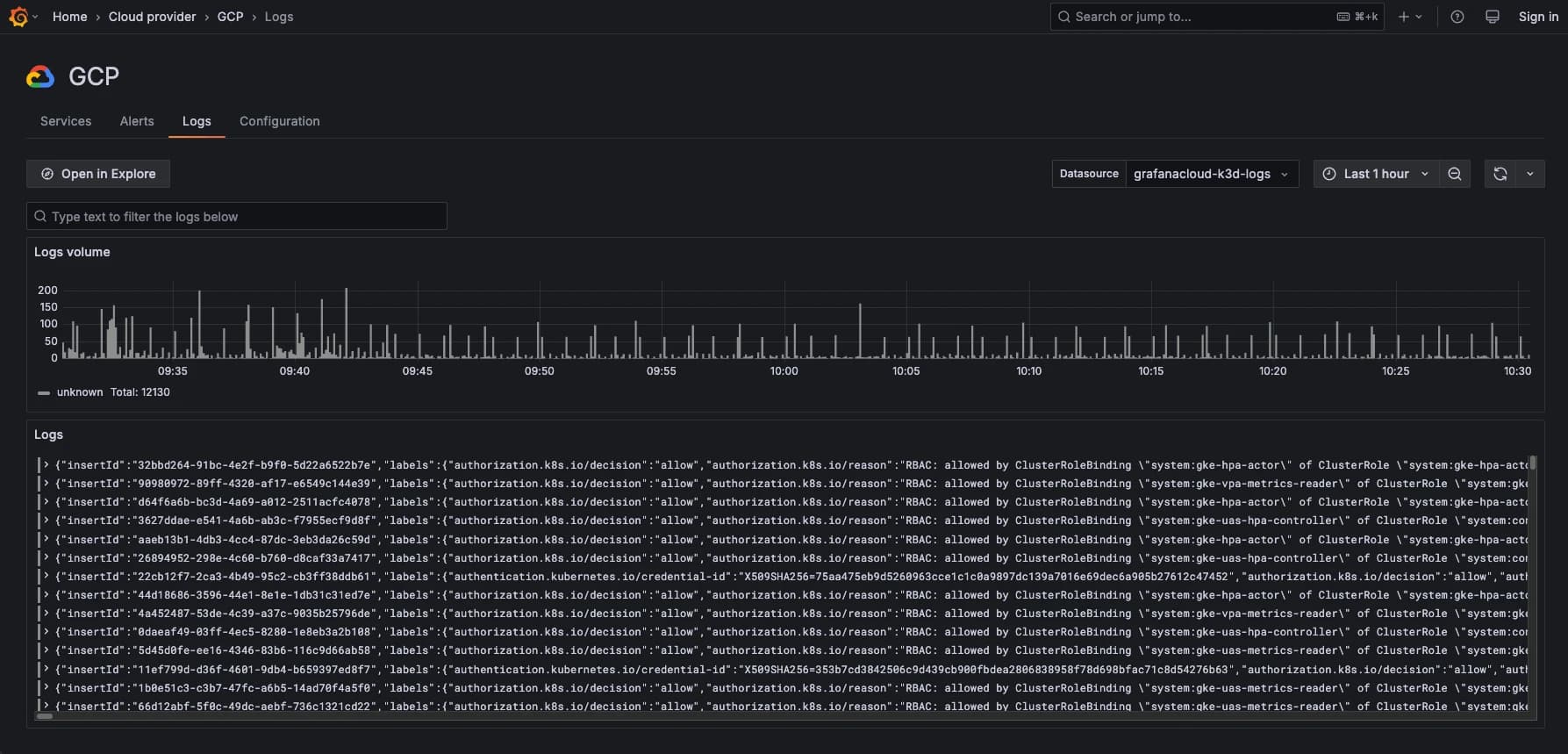Switch to the Alerts tab
Viewport: 1568px width, 754px height.
pos(137,121)
